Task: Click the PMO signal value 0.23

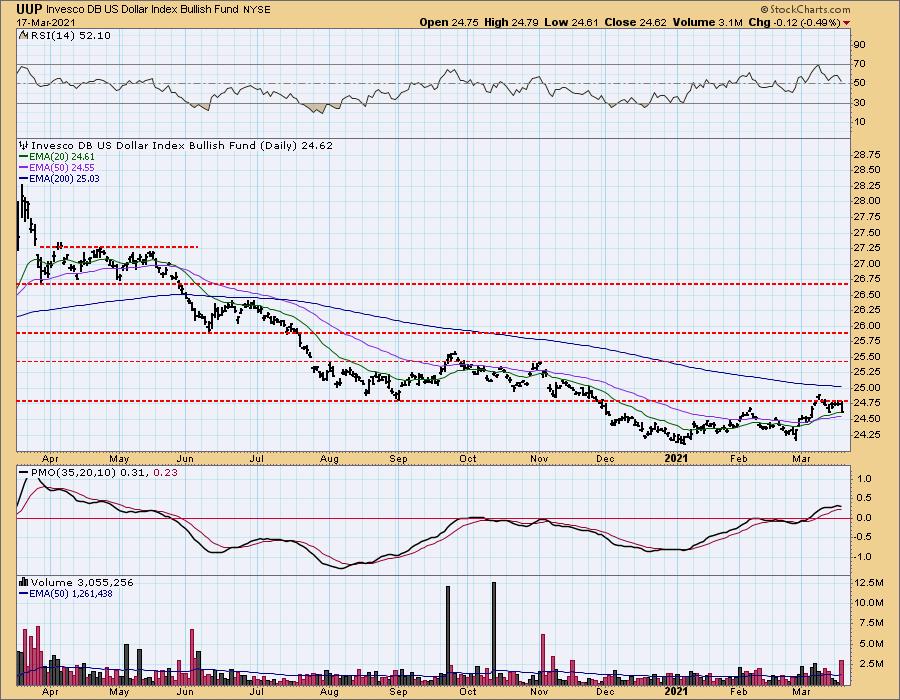Action: click(x=166, y=473)
